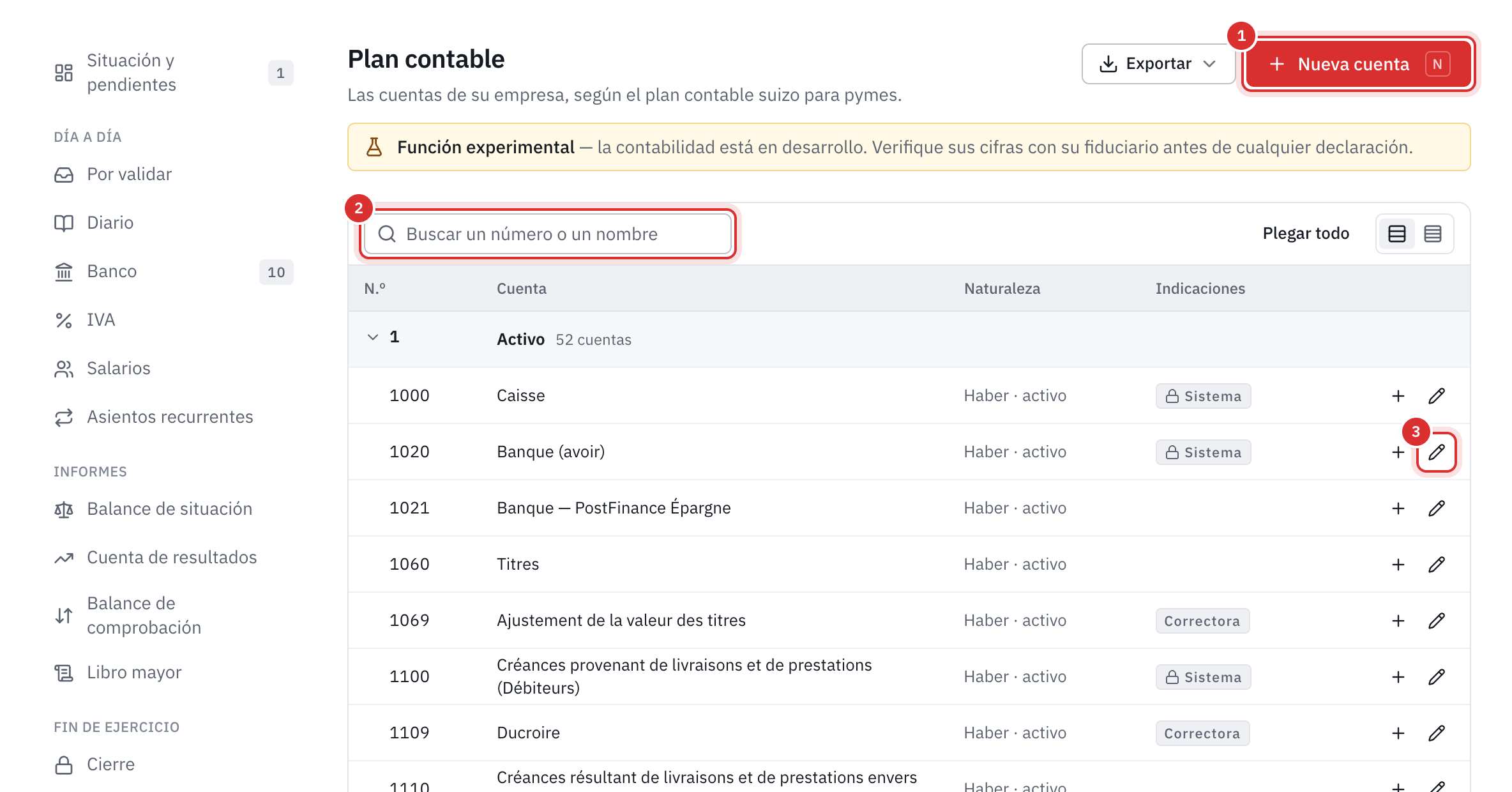Select account name Banque (avoir)
The width and height of the screenshot is (1512, 792).
coord(550,452)
